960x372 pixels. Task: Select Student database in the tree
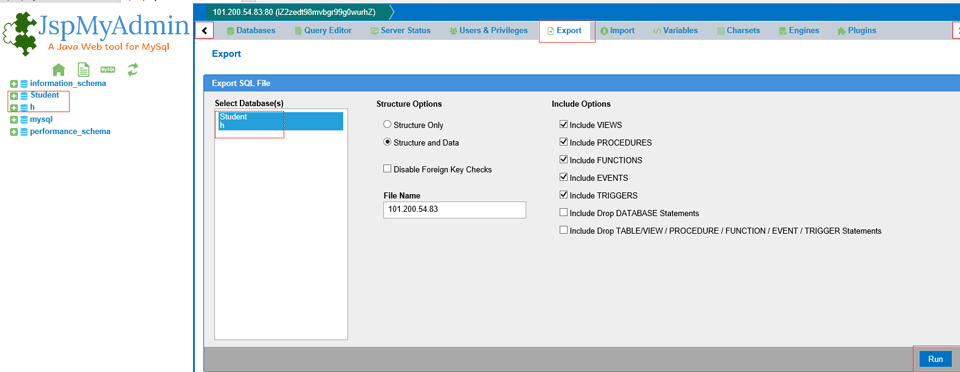(45, 95)
